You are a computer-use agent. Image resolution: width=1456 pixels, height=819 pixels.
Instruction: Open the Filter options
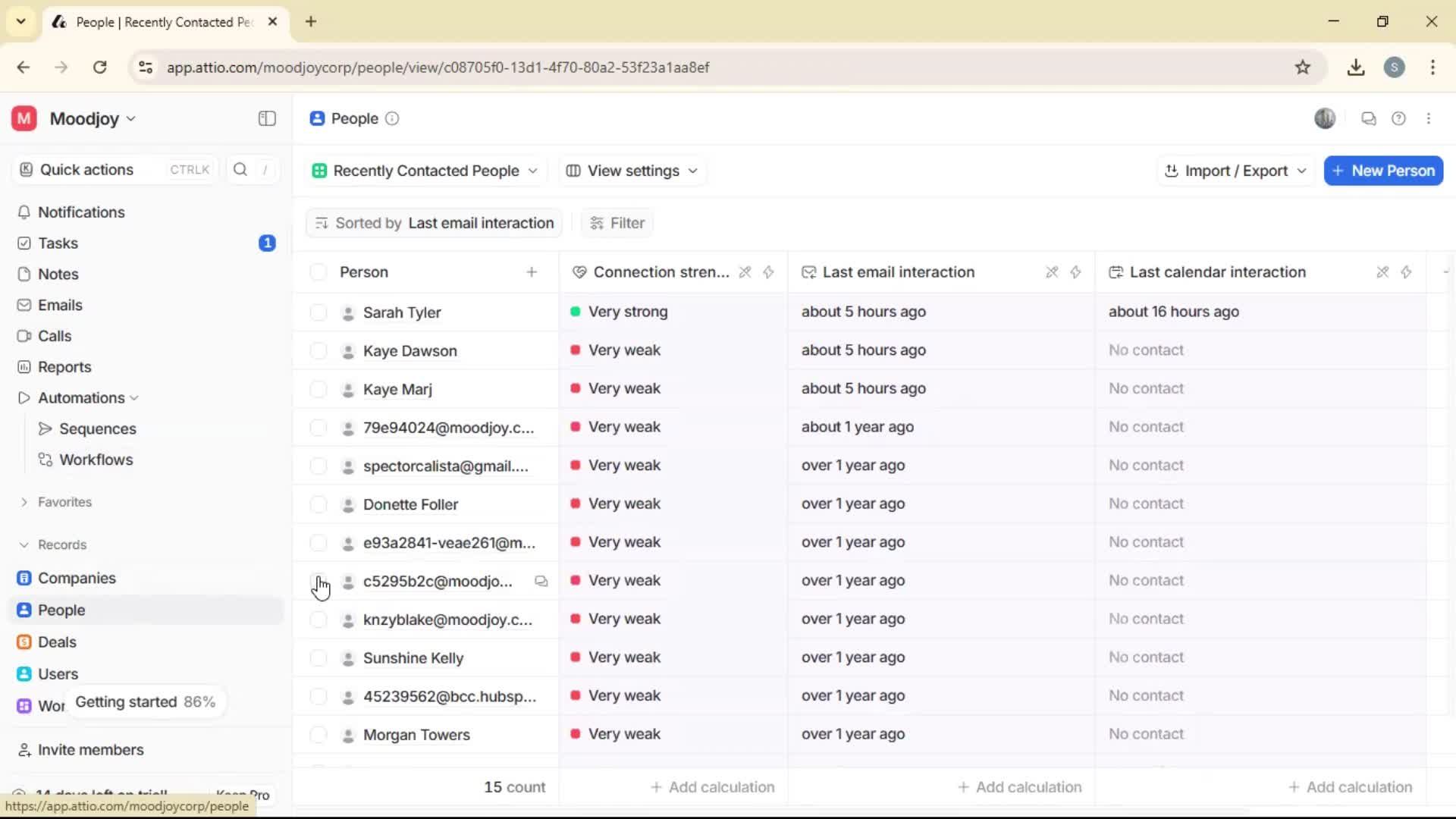tap(617, 222)
